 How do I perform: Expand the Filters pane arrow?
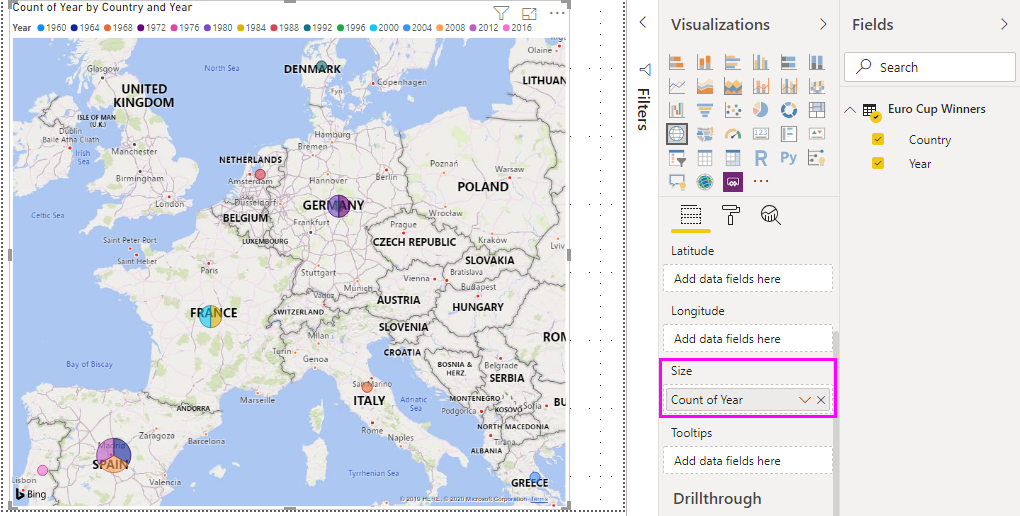(643, 23)
